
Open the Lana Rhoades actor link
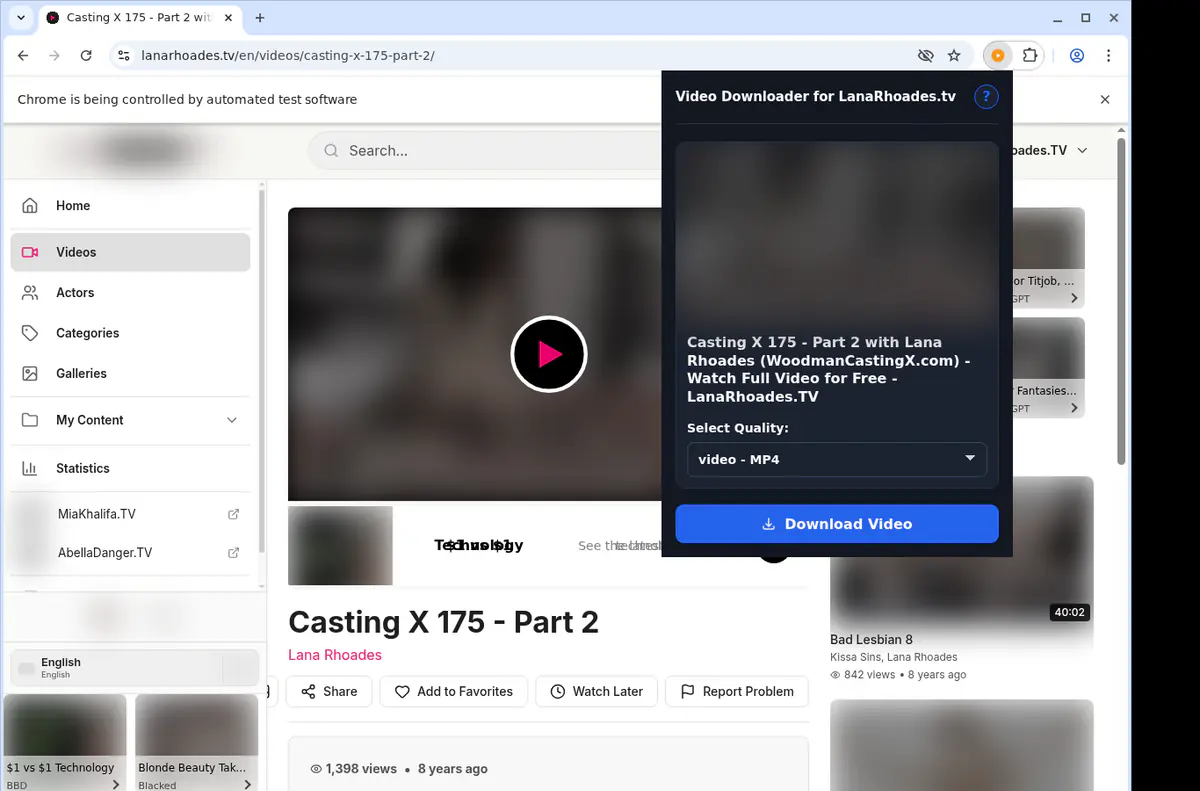(335, 655)
